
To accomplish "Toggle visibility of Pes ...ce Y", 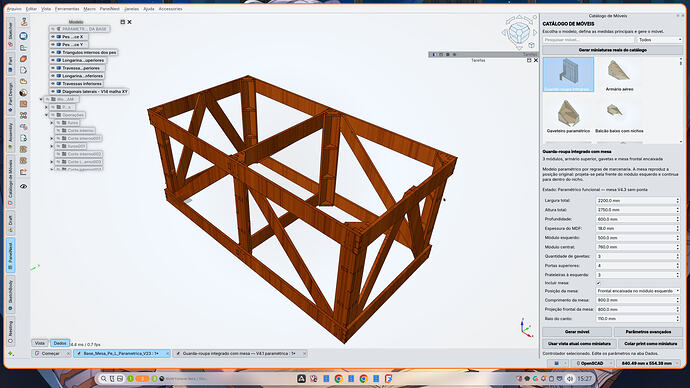I will coord(53,44).
